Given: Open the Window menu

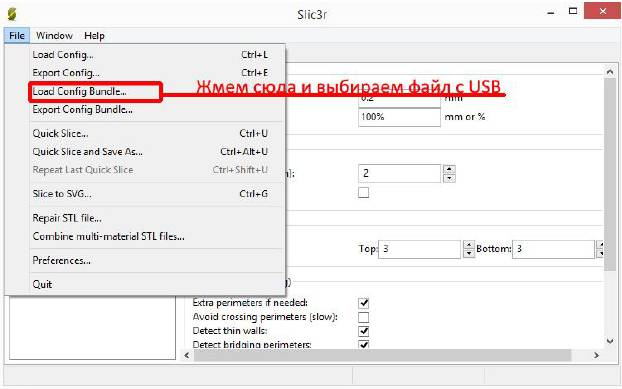Looking at the screenshot, I should pyautogui.click(x=54, y=36).
